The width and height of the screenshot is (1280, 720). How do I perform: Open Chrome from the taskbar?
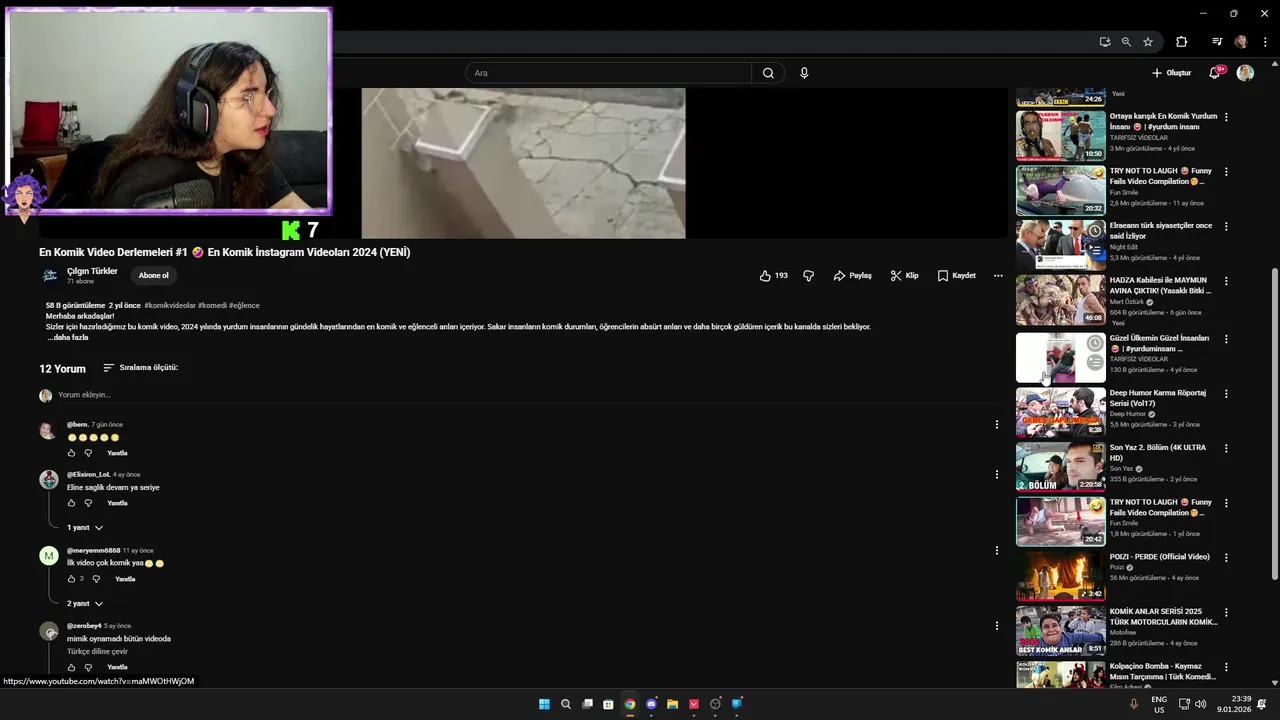[x=630, y=704]
